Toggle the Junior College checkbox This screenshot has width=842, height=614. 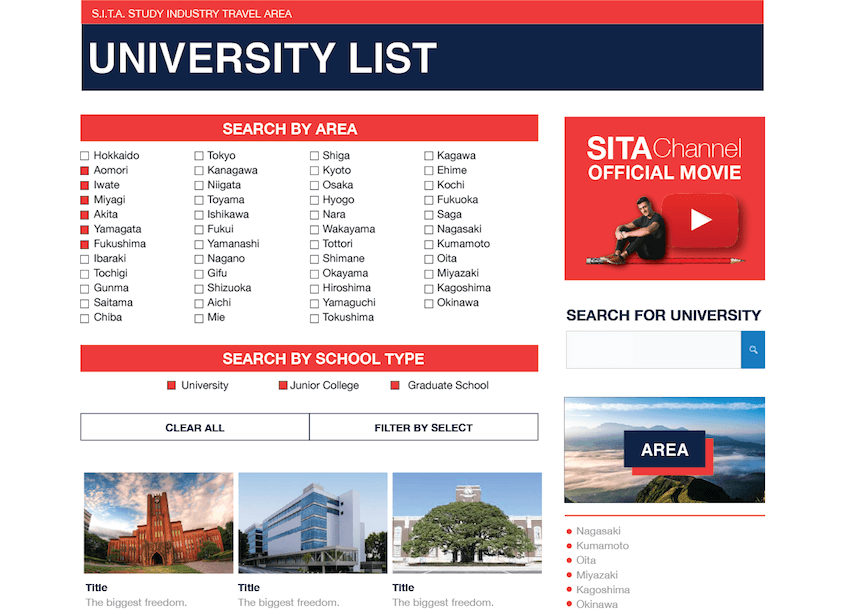coord(283,385)
